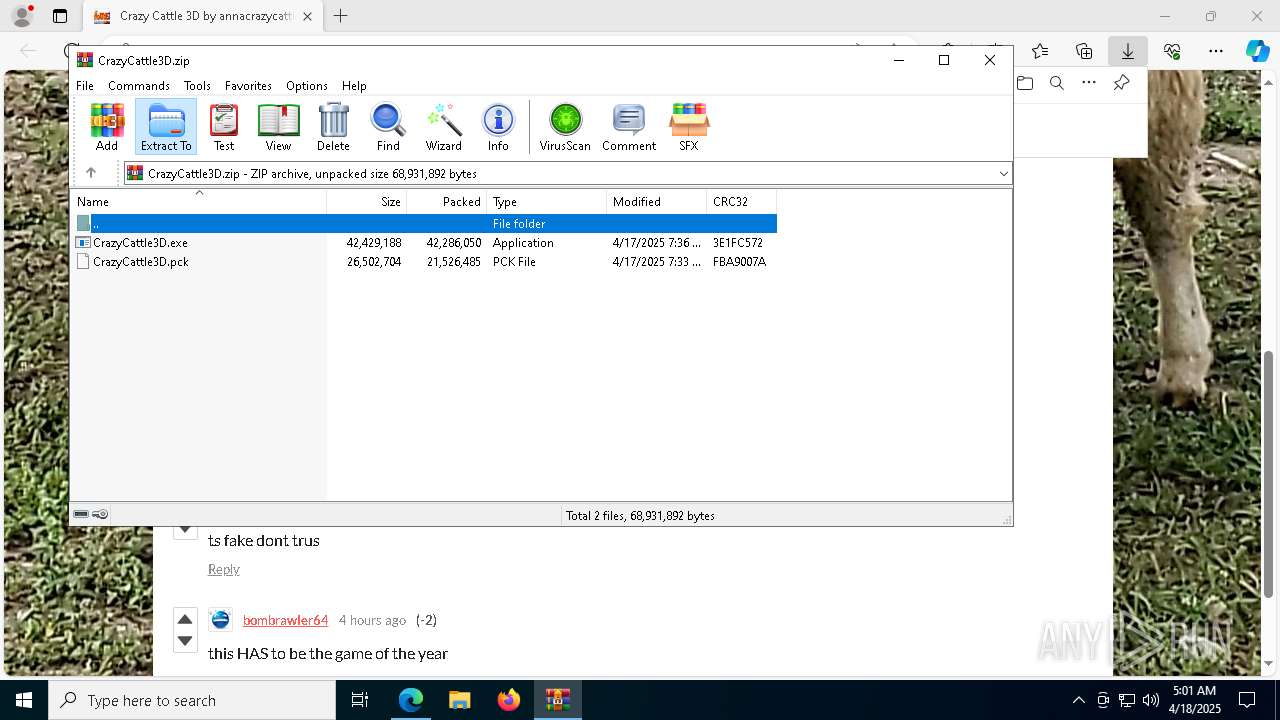Image resolution: width=1280 pixels, height=720 pixels.
Task: Launch the Wizard tool
Action: click(444, 127)
